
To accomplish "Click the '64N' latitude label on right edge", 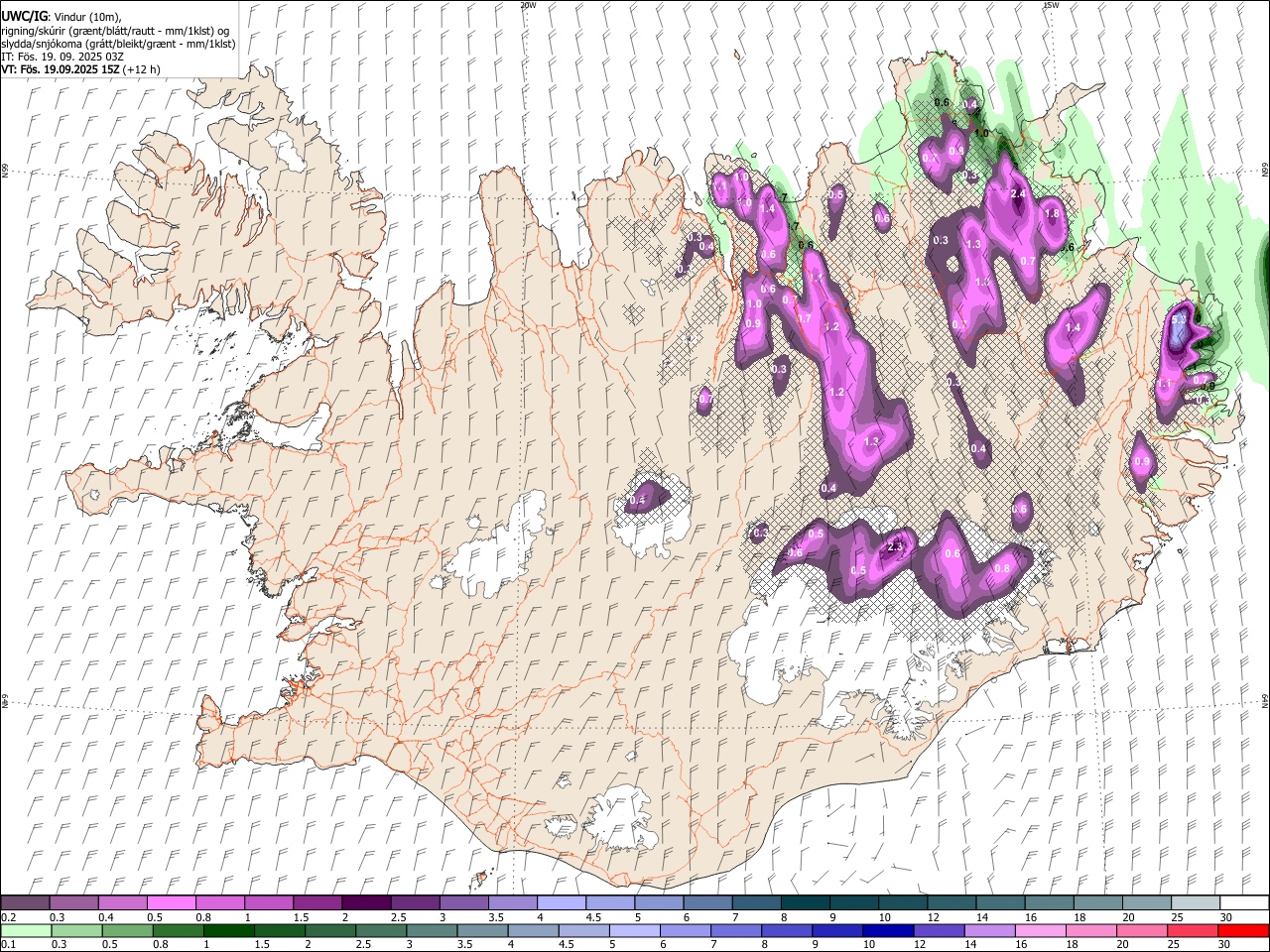I will tap(1265, 700).
